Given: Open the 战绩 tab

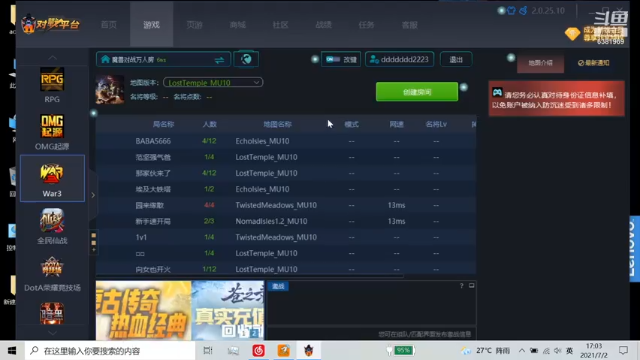Looking at the screenshot, I should 323,25.
